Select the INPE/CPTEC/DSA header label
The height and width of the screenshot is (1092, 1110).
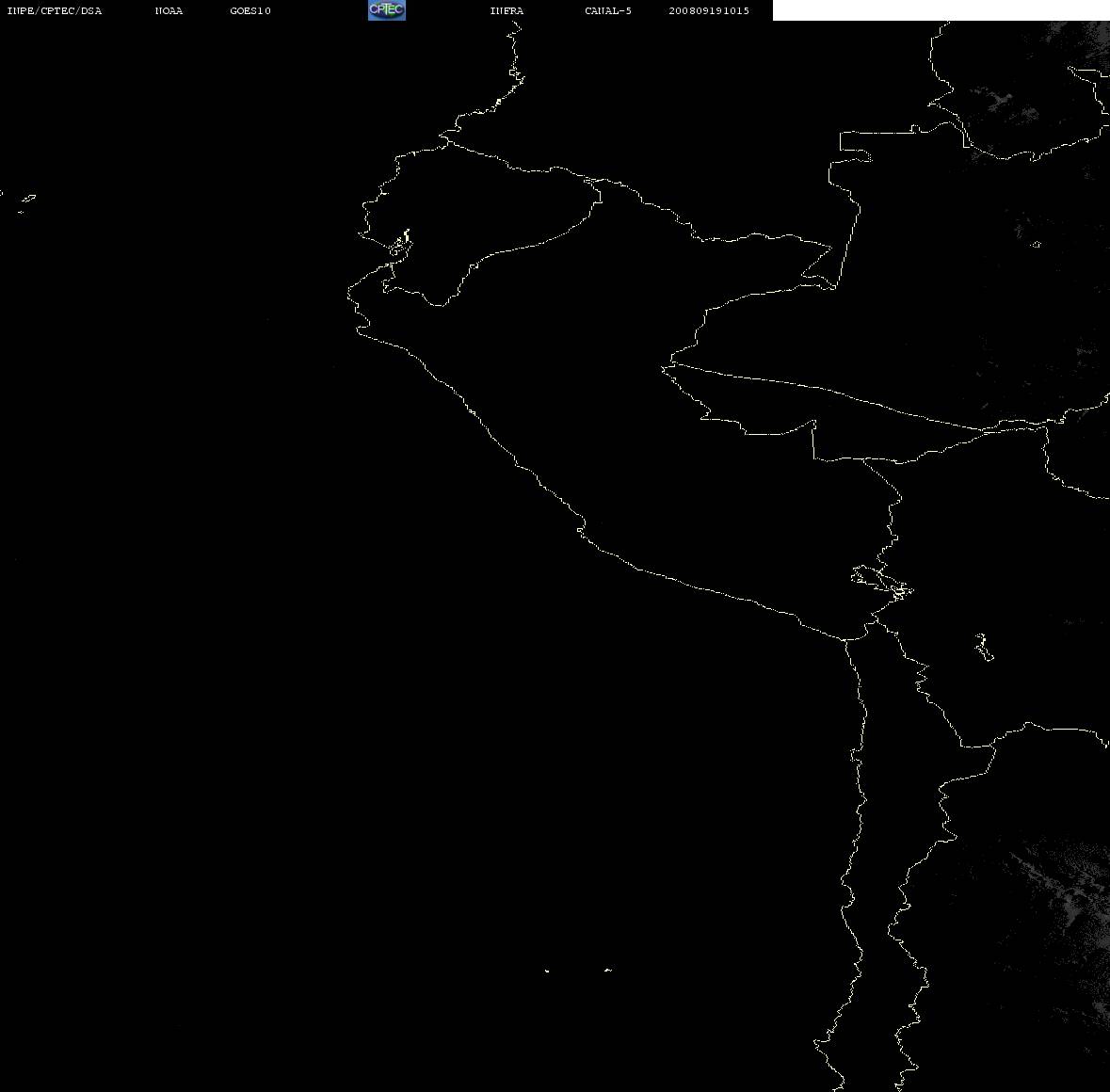click(55, 10)
